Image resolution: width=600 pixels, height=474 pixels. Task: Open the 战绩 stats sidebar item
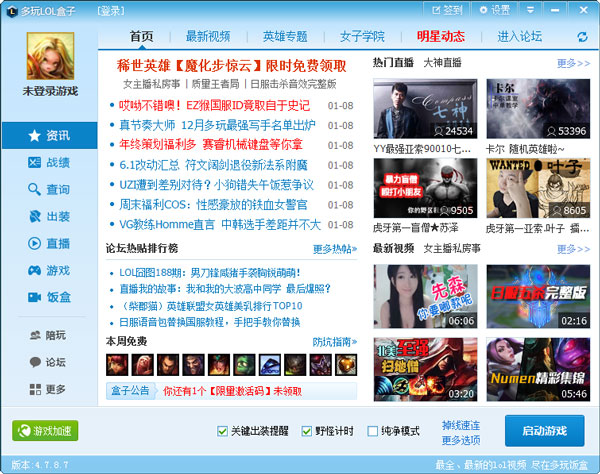(49, 163)
